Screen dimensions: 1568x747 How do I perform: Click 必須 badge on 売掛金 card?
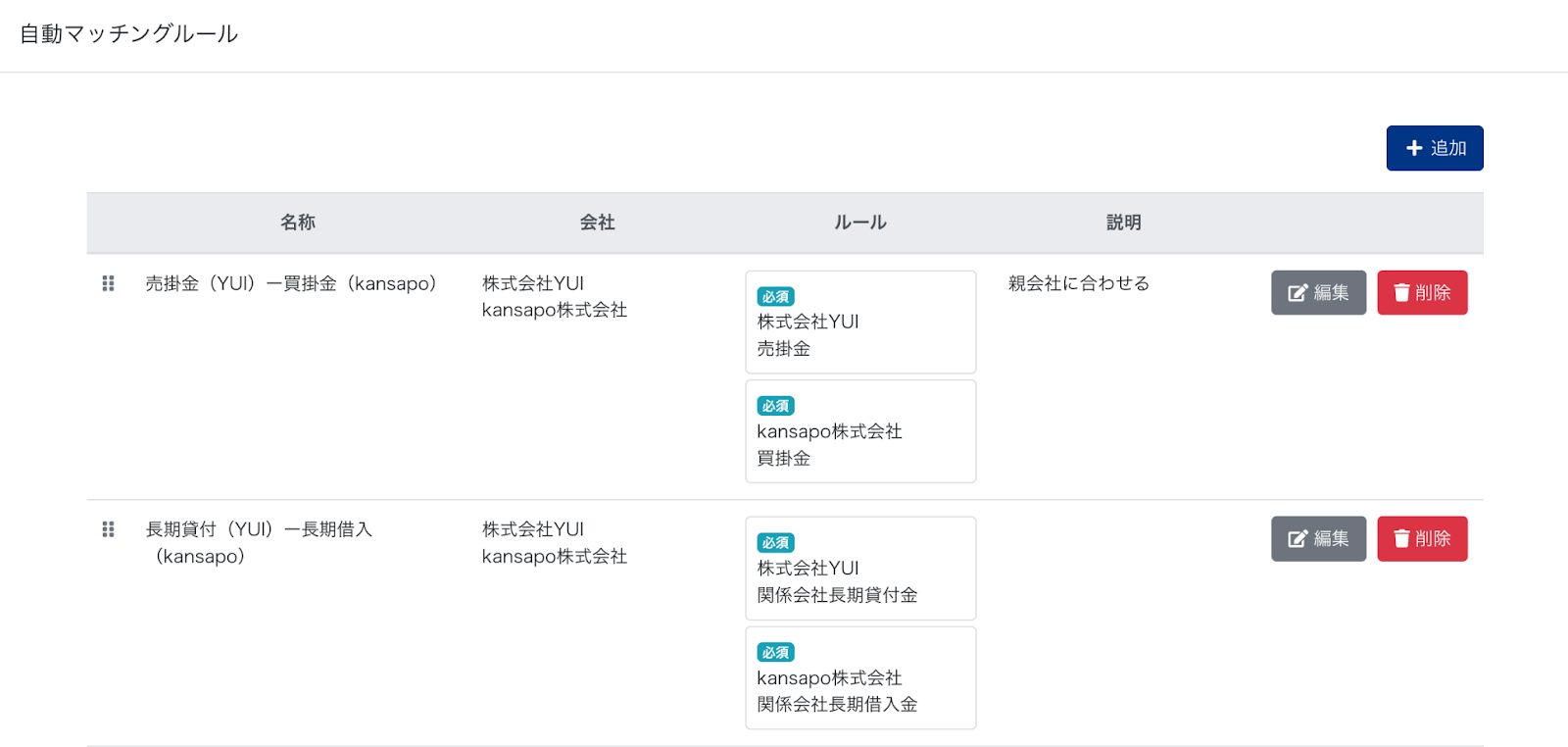pyautogui.click(x=775, y=296)
